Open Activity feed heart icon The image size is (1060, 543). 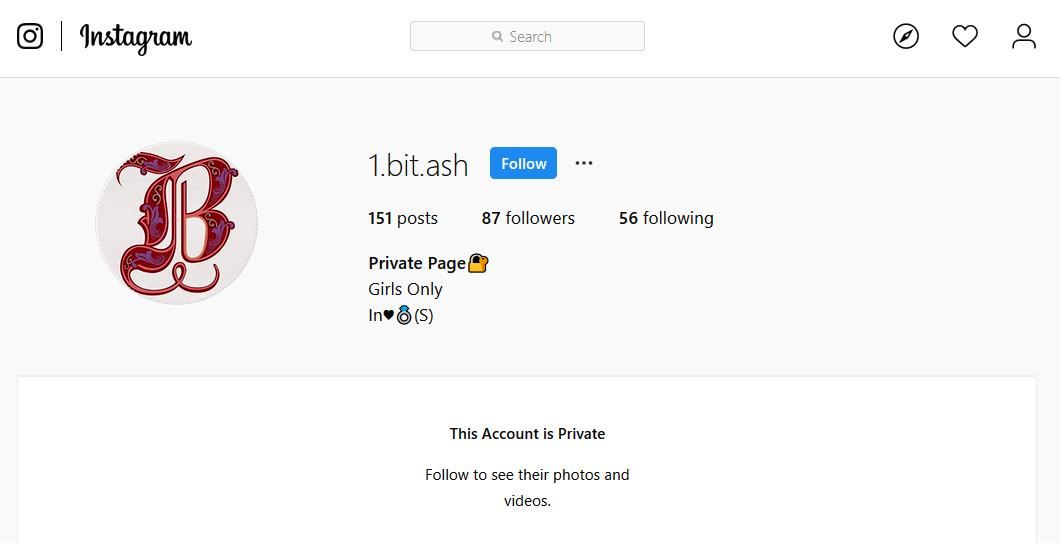[x=965, y=36]
